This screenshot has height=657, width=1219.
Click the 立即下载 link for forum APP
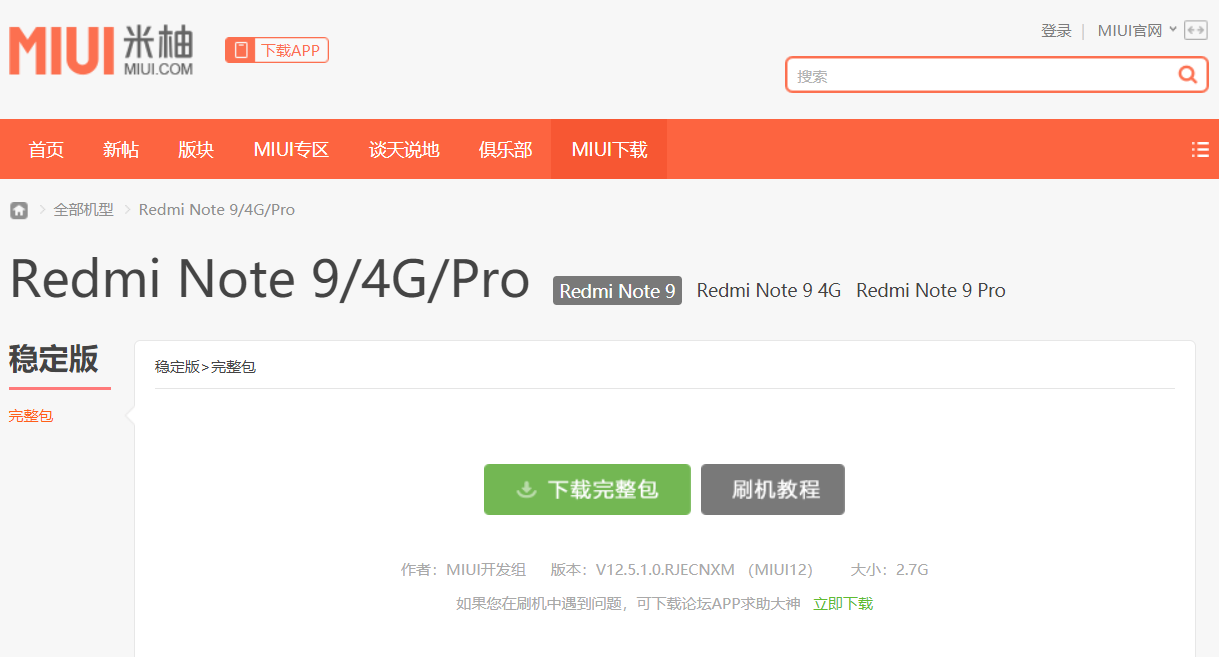842,603
